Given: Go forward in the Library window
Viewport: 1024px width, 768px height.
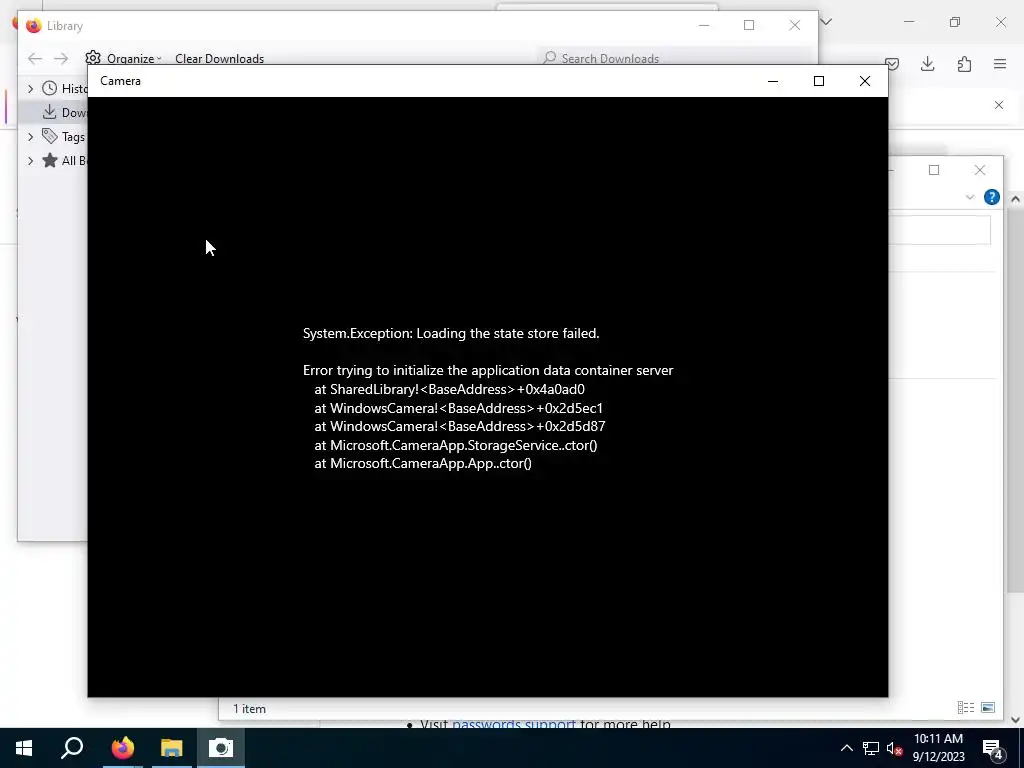Looking at the screenshot, I should click(x=61, y=59).
